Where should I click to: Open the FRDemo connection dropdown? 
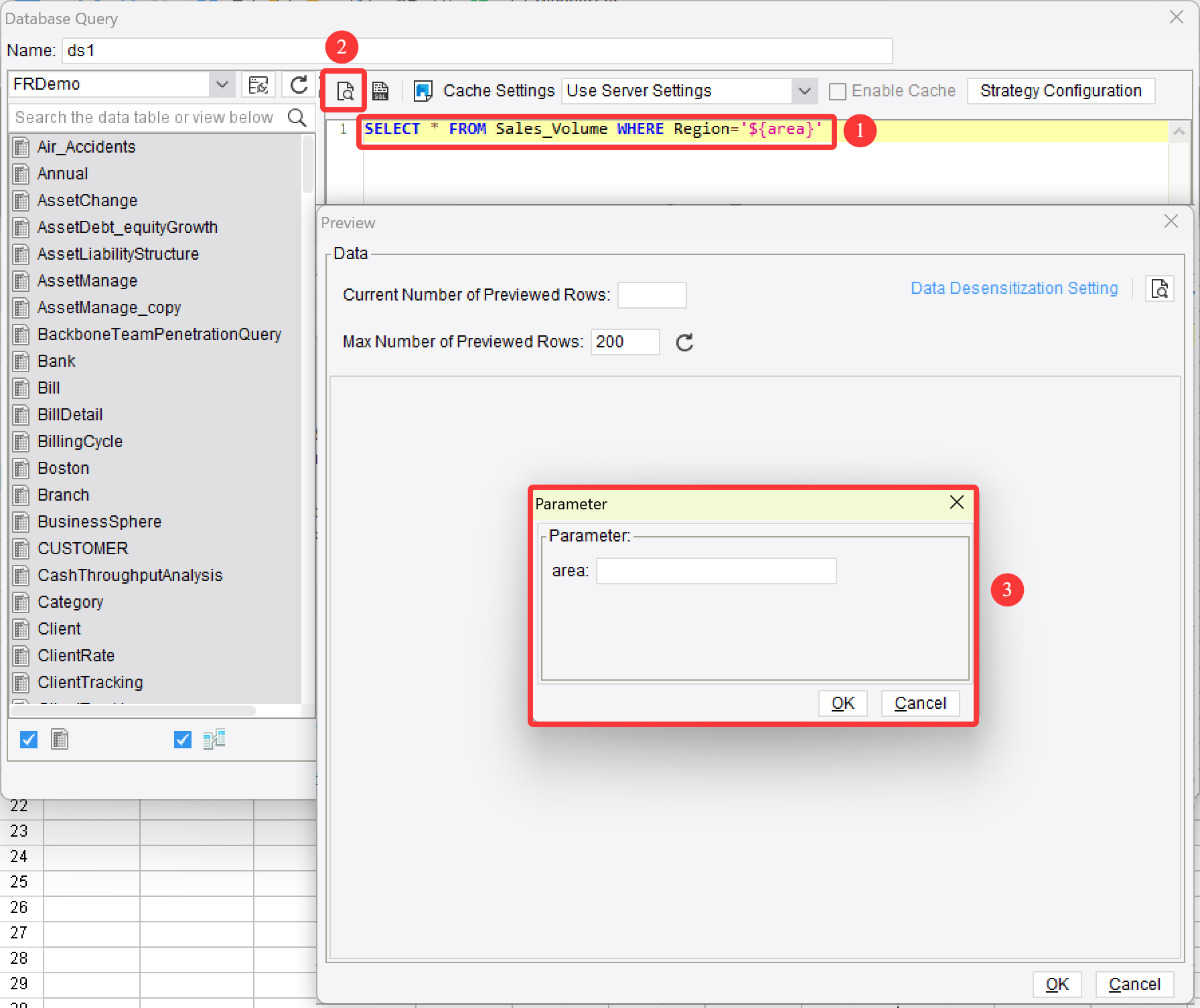pos(222,84)
